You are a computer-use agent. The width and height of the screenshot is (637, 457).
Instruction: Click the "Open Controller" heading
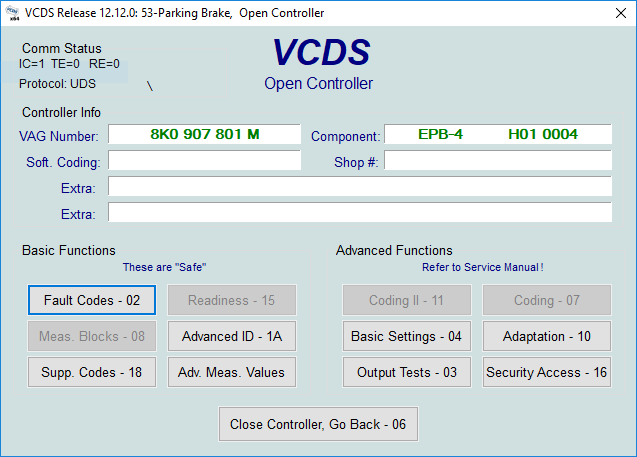click(x=318, y=83)
